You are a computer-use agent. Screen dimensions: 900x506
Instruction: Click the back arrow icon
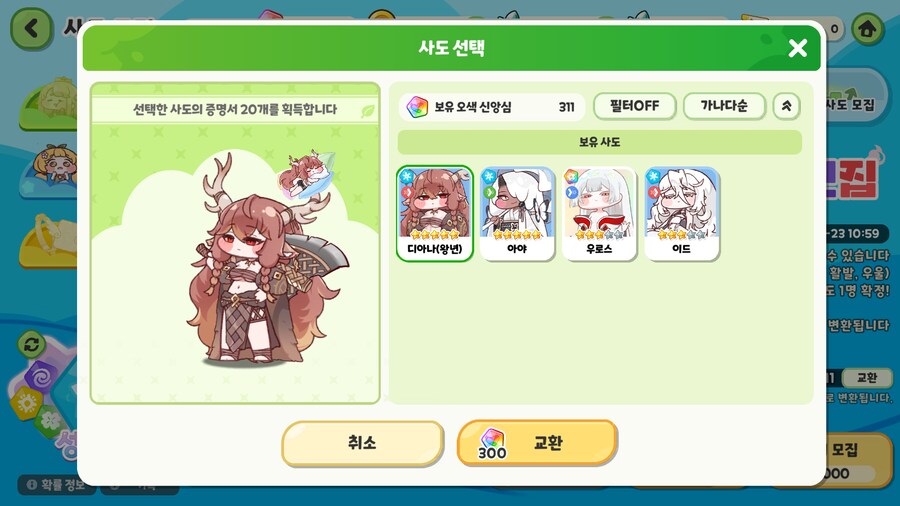tap(32, 28)
